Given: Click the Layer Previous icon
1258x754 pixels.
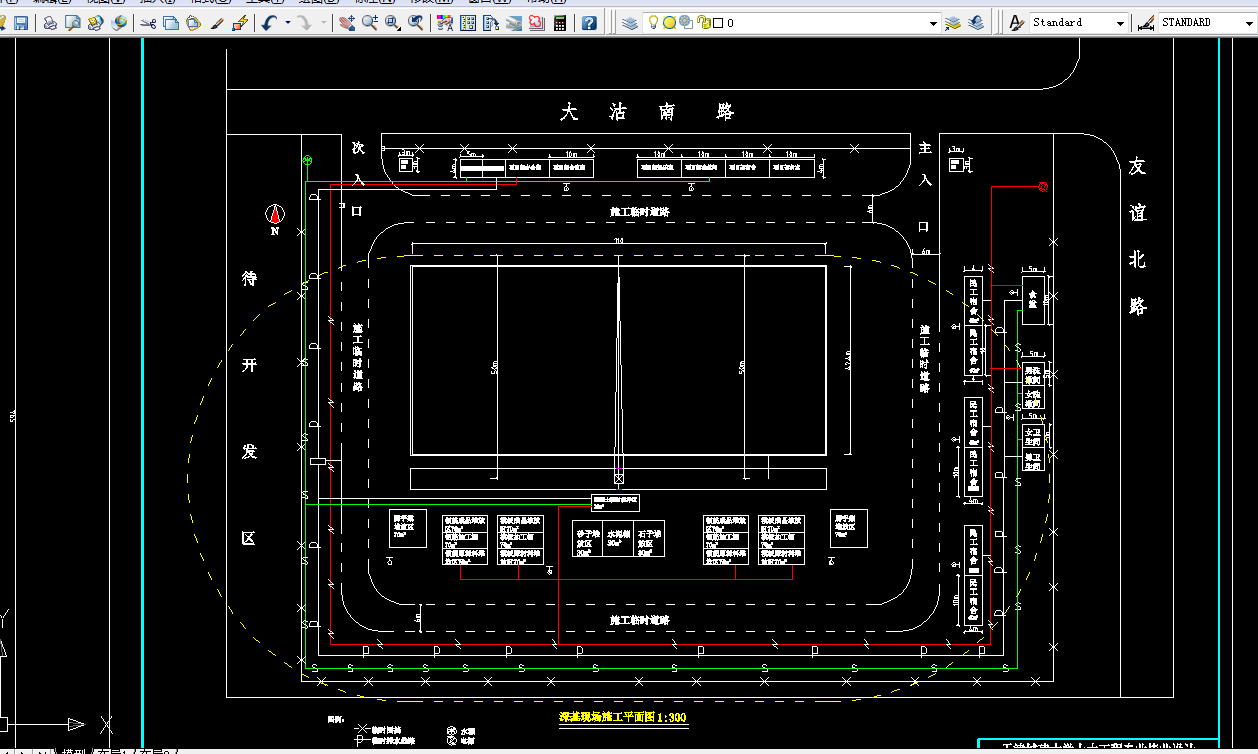Looking at the screenshot, I should tap(976, 23).
